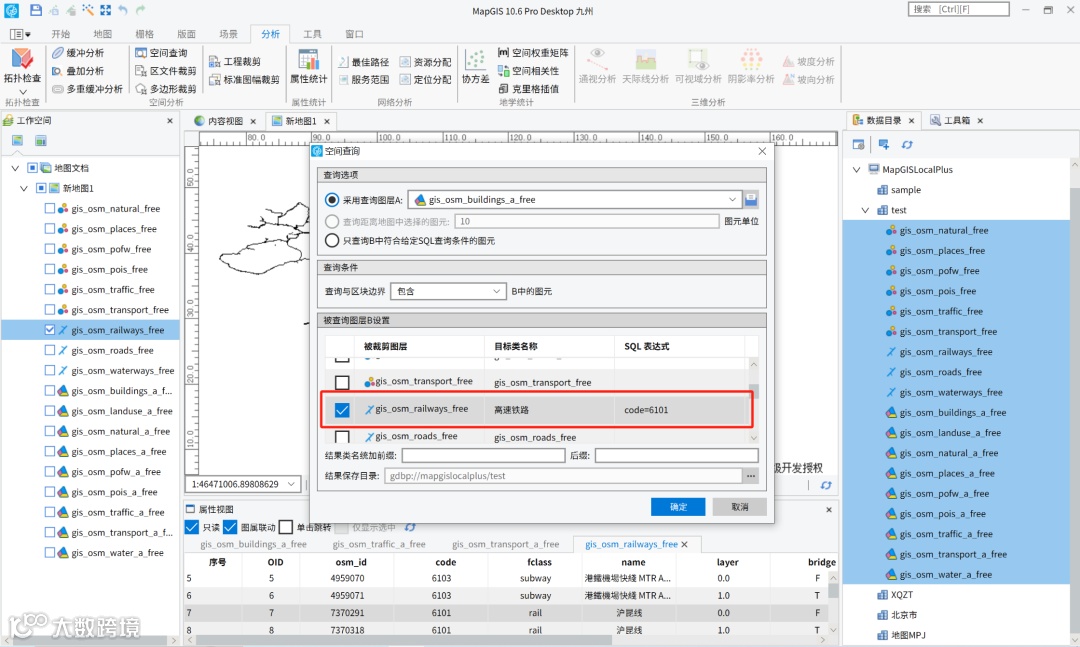Viewport: 1080px width, 647px height.
Task: Open 资源分配 resource allocation
Action: click(x=426, y=62)
